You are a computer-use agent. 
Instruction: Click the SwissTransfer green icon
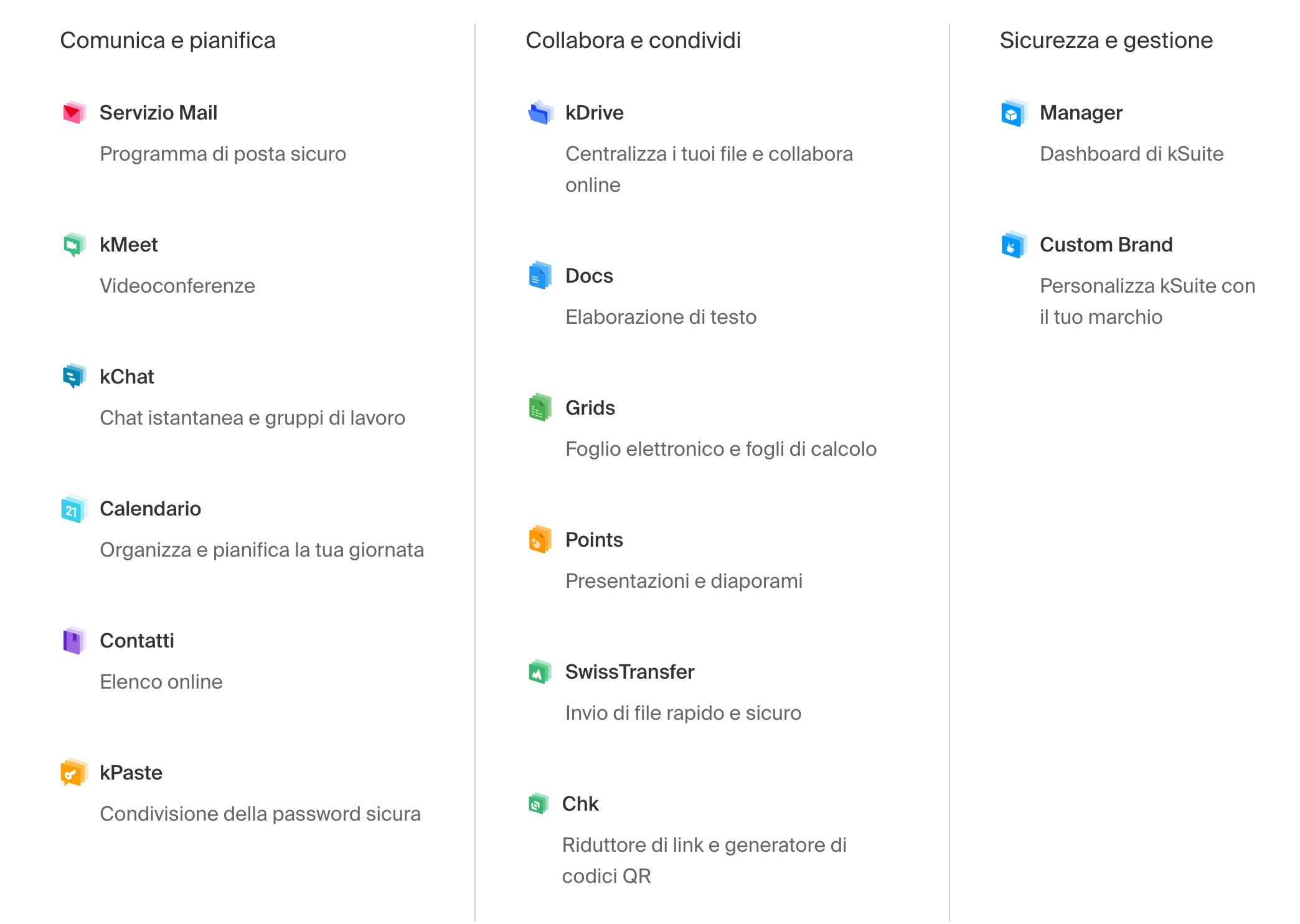pos(540,672)
